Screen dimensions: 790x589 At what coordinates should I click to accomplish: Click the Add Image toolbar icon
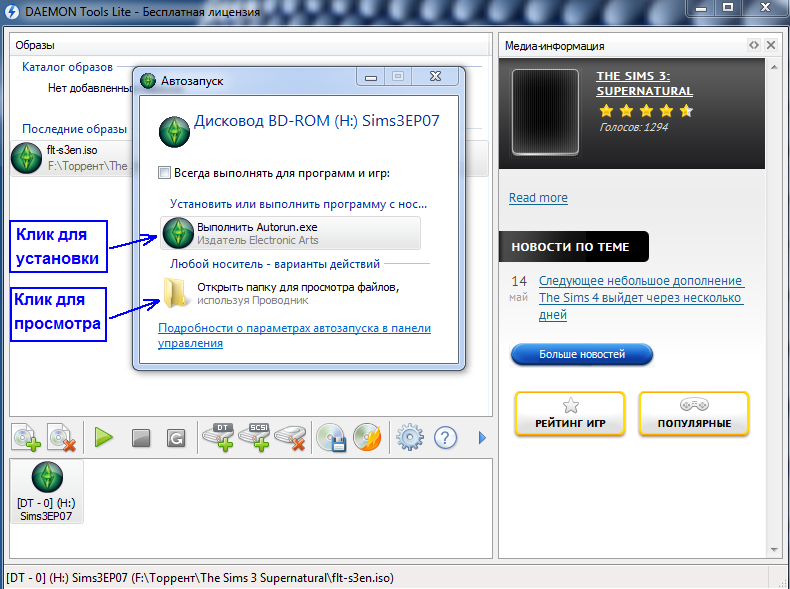point(27,438)
